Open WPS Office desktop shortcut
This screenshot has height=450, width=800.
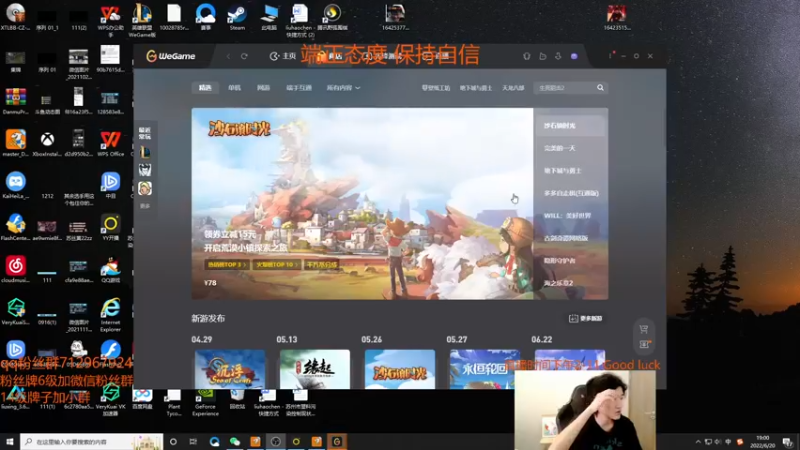click(x=110, y=143)
